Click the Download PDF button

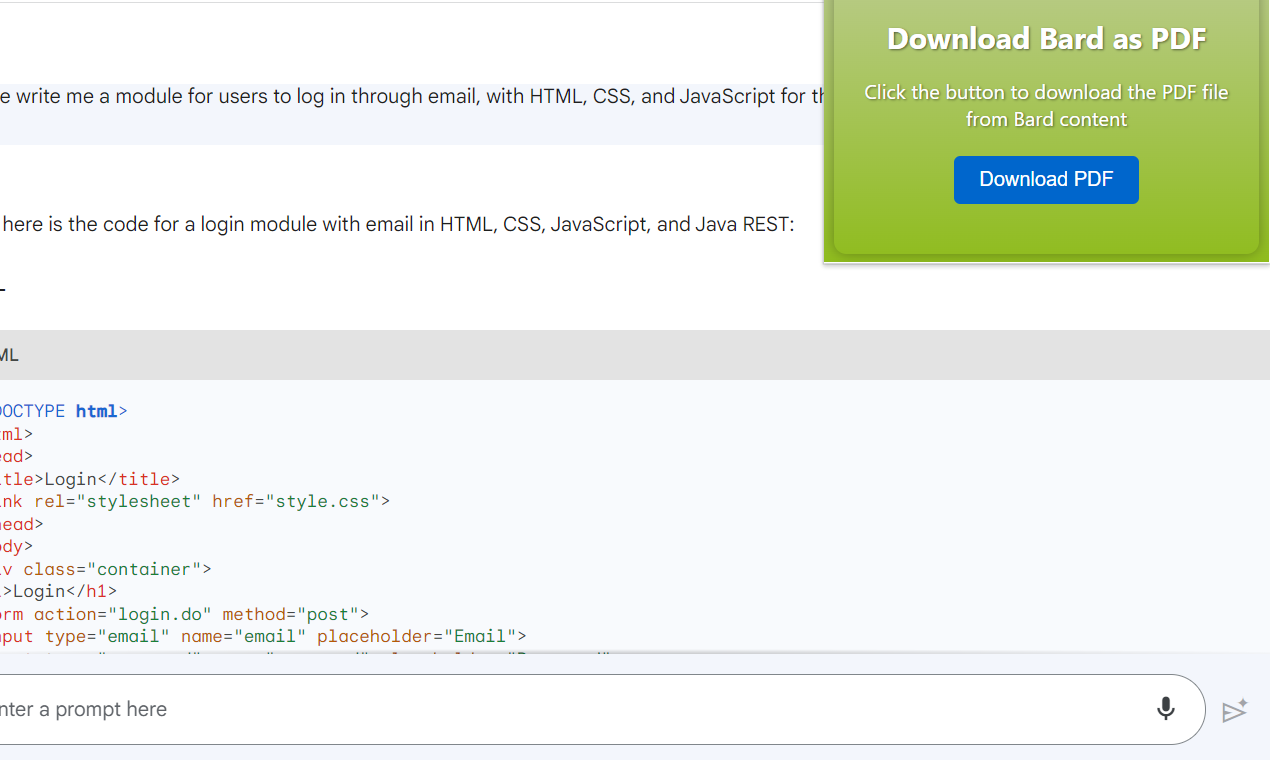[x=1046, y=180]
